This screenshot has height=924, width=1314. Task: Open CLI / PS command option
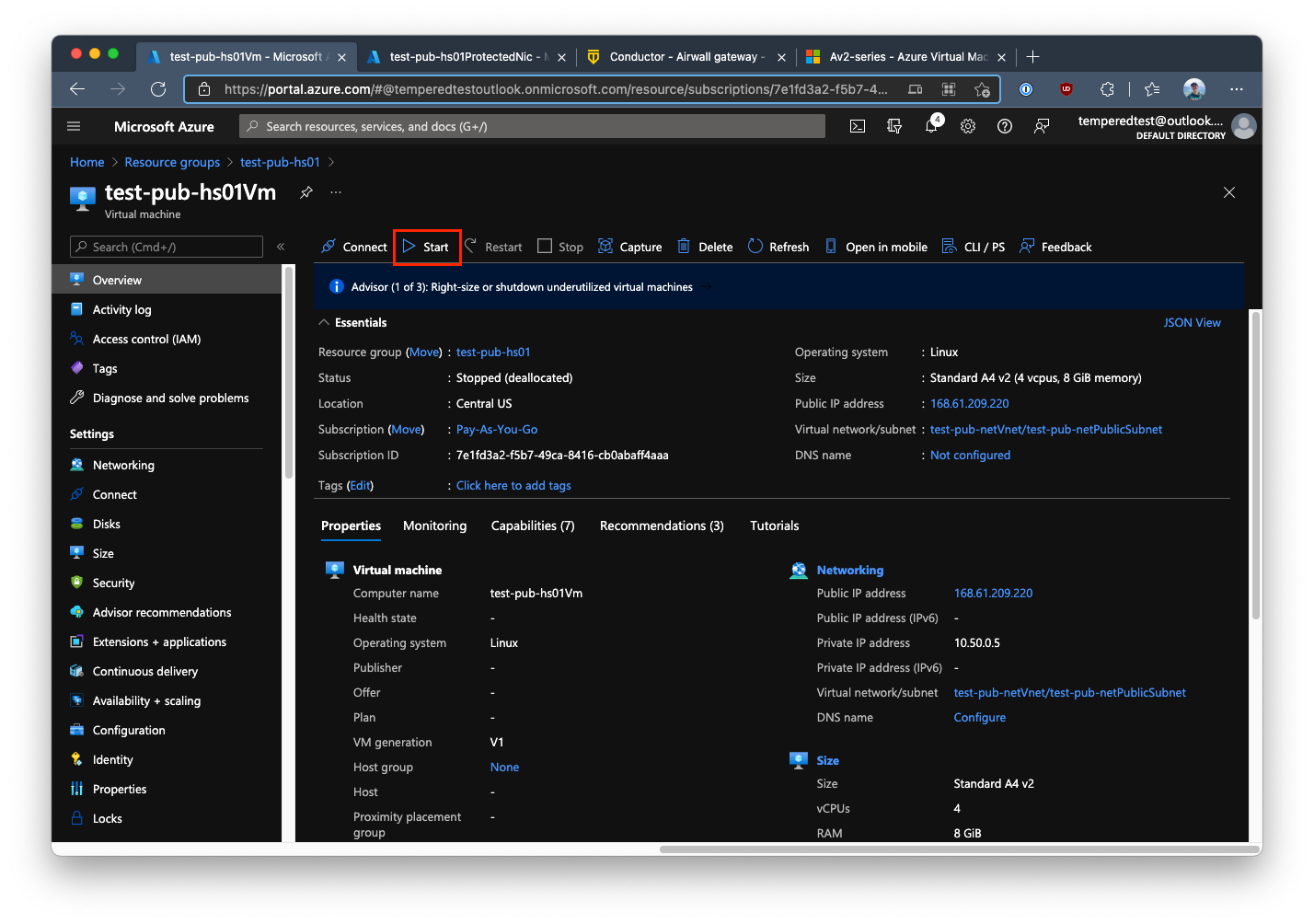[974, 247]
